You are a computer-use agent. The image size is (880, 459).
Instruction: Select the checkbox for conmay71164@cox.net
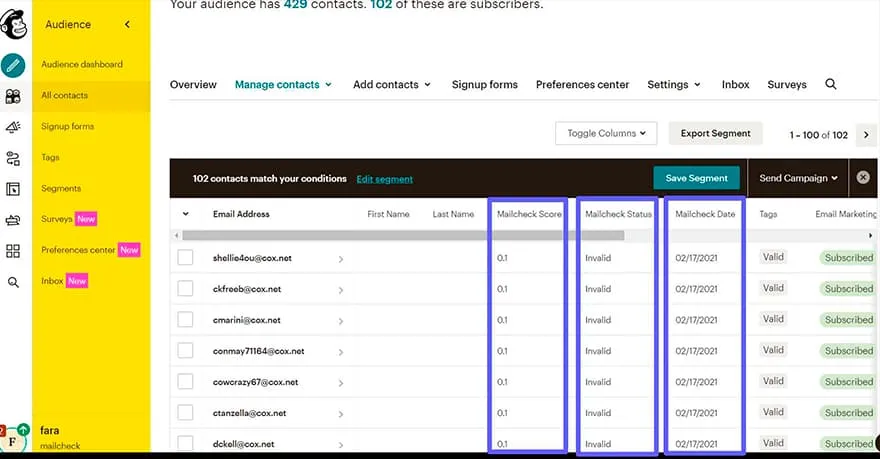[185, 351]
